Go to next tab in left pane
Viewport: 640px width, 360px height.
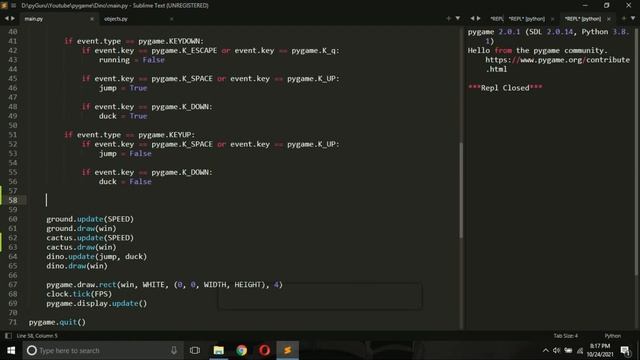[13, 18]
